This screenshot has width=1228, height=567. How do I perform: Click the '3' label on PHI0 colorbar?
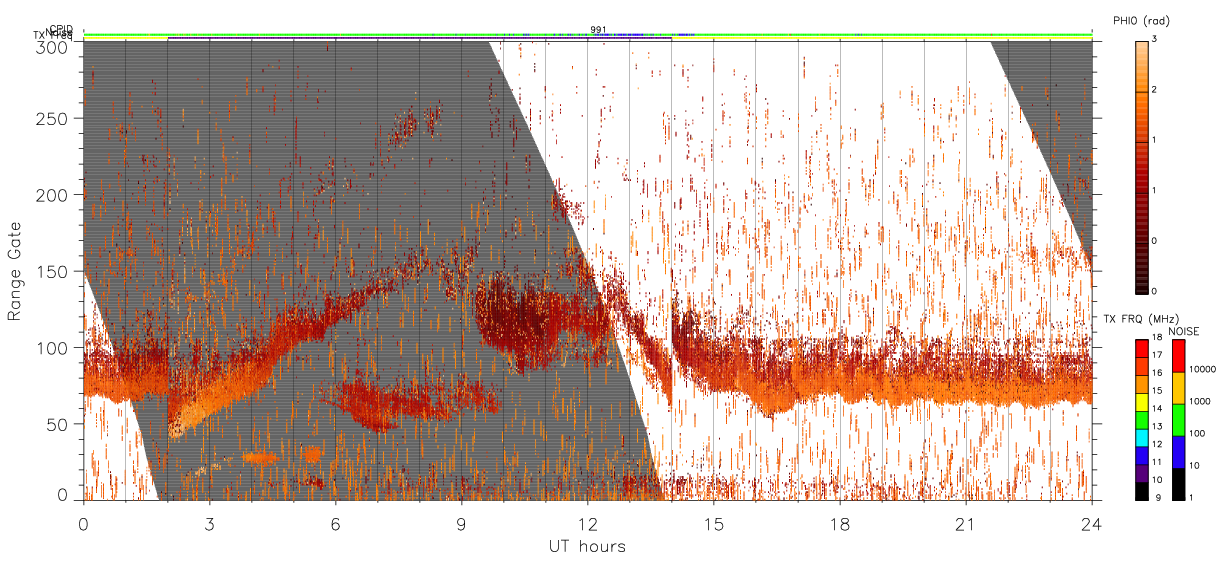coord(1155,40)
